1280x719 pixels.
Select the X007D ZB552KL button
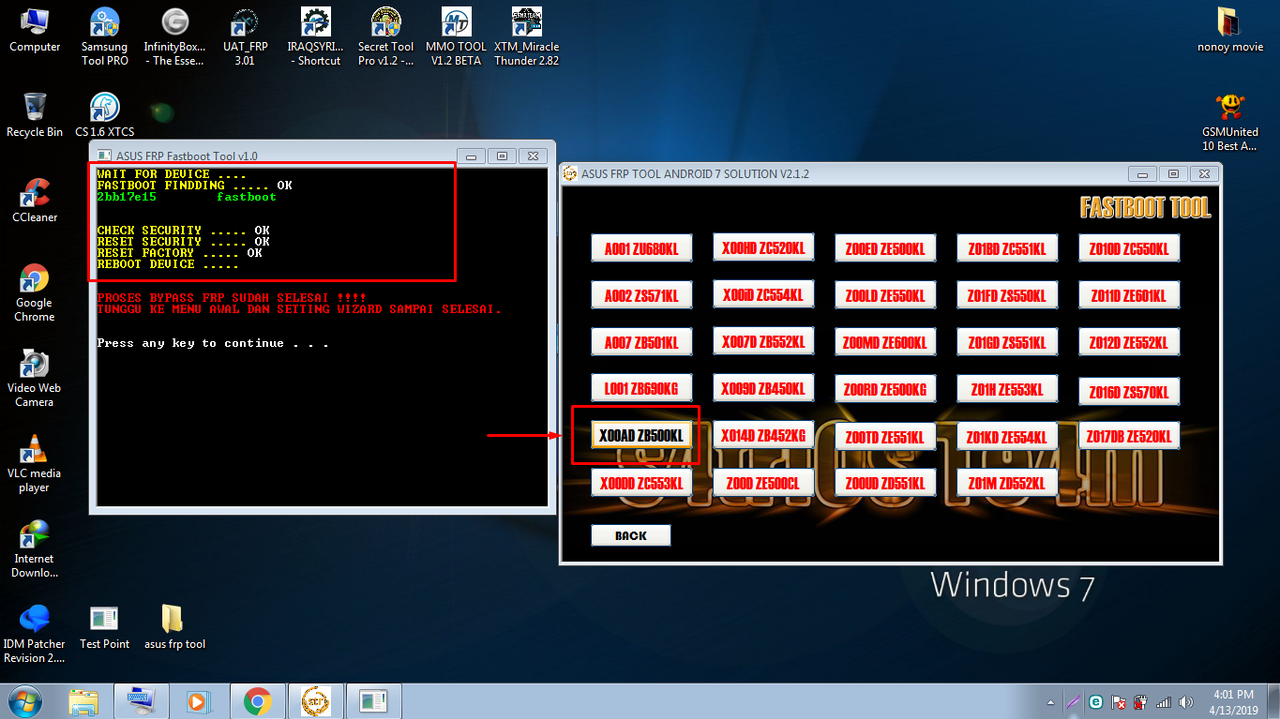(x=763, y=340)
